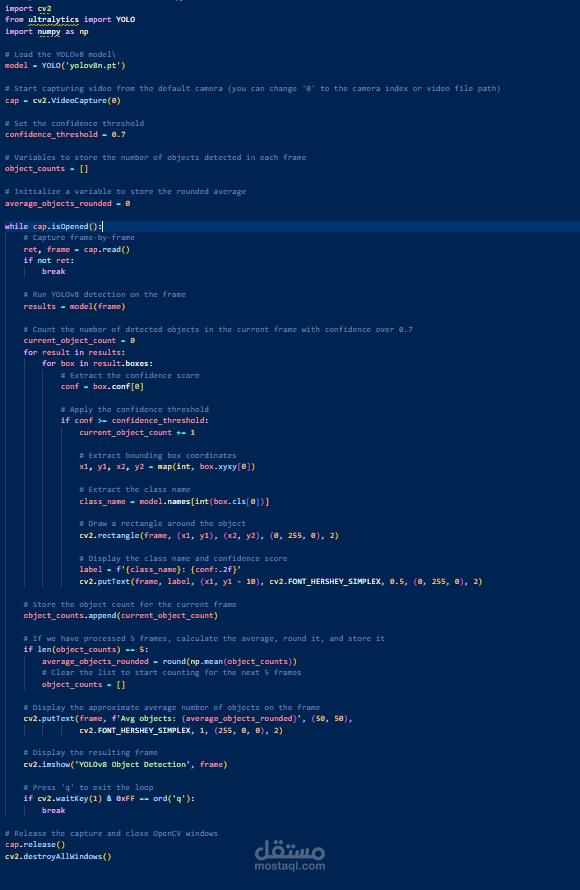
Task: Click the 'map(int, box.xyxy[0])' line
Action: pos(167,467)
